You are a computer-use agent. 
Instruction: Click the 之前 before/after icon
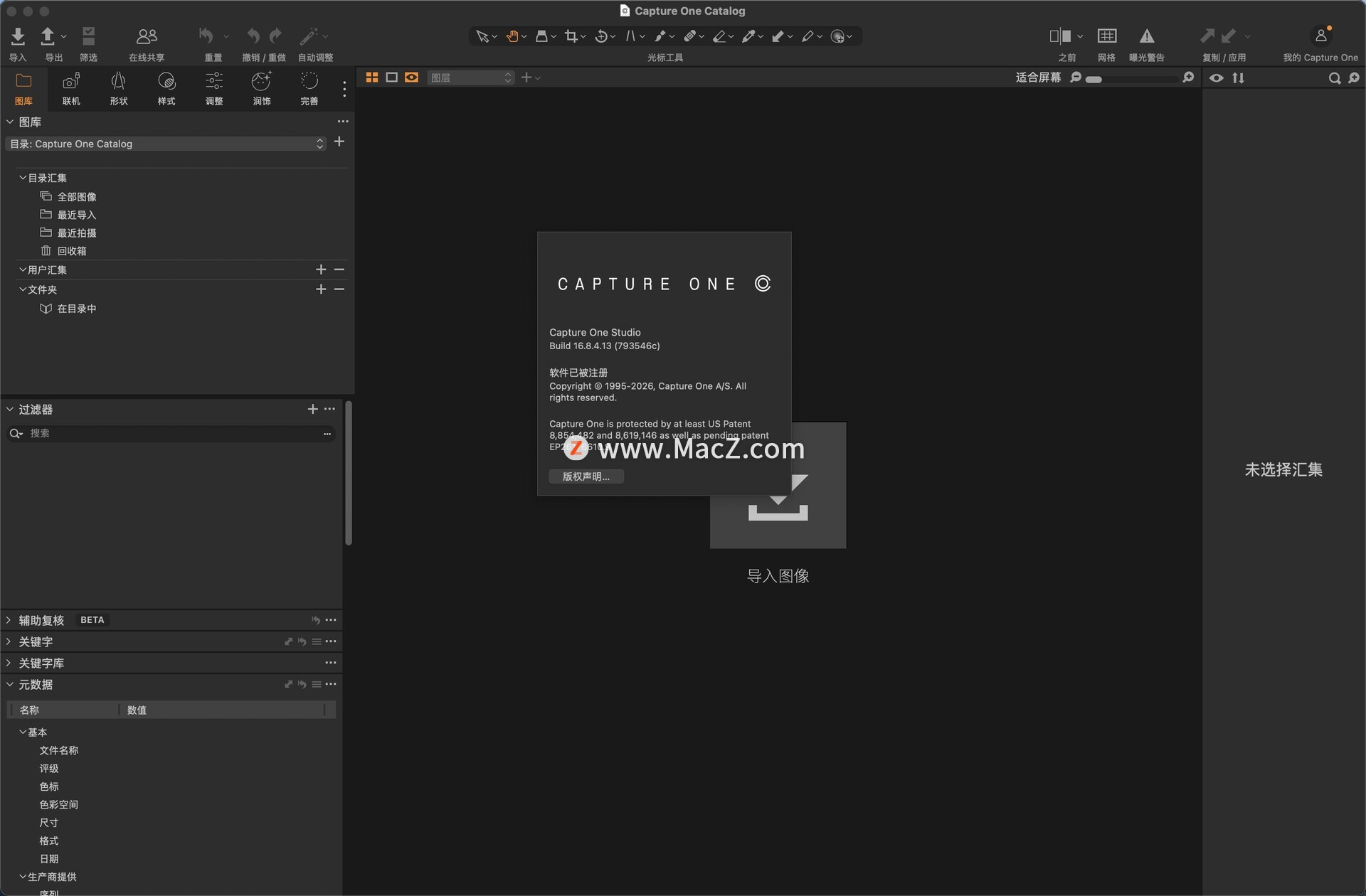[1060, 36]
